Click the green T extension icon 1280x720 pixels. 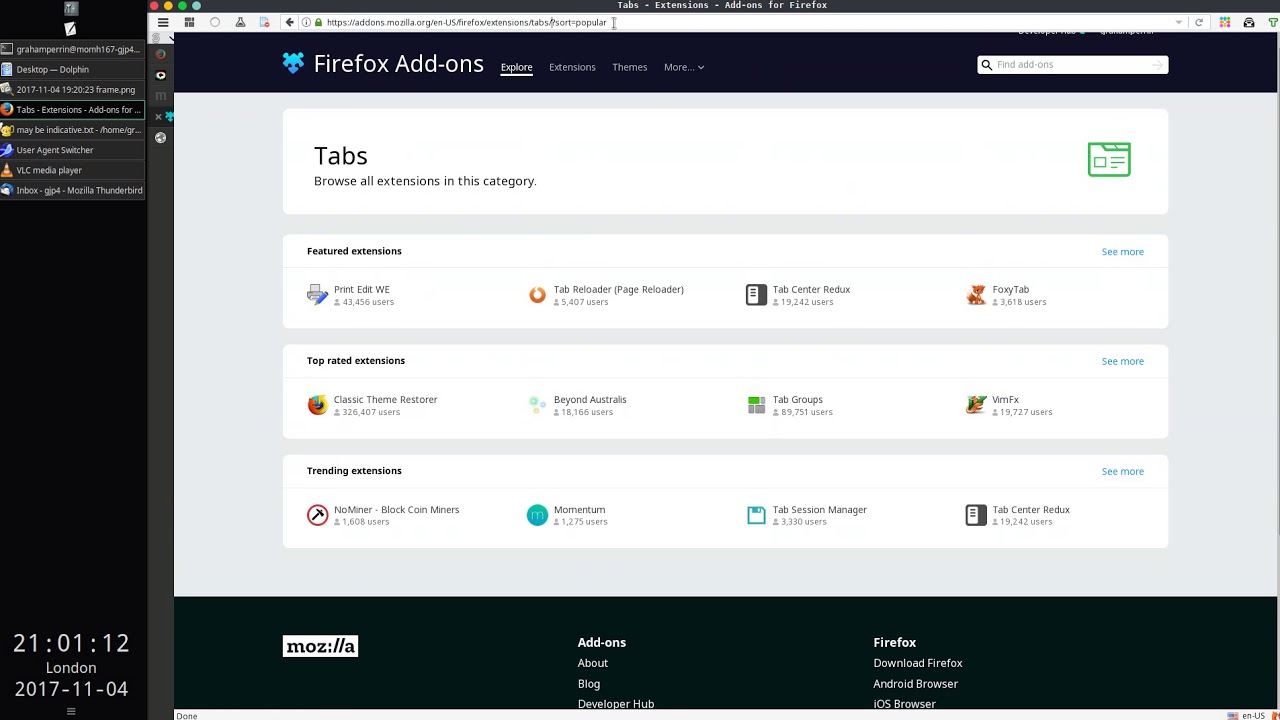(1272, 22)
